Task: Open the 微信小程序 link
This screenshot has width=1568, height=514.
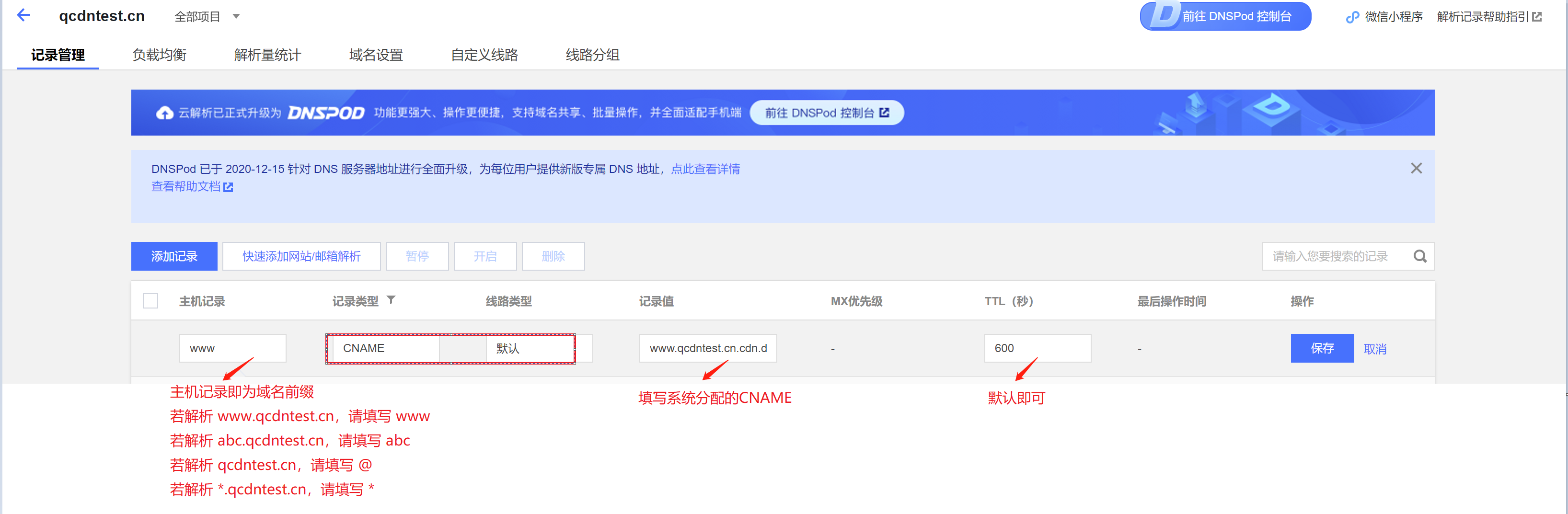Action: tap(1393, 17)
